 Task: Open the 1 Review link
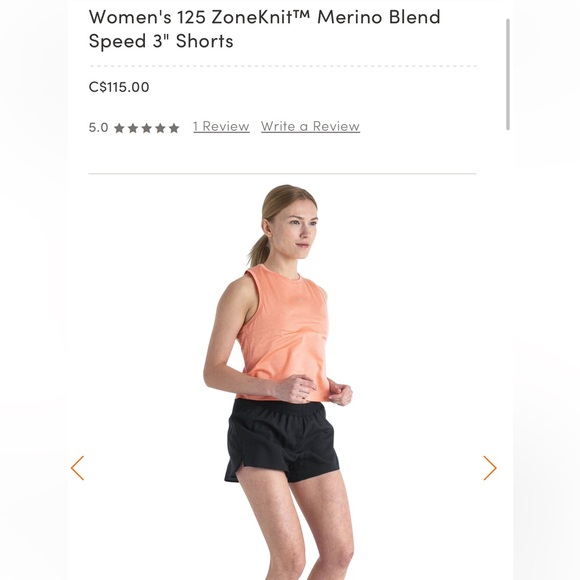coord(221,127)
